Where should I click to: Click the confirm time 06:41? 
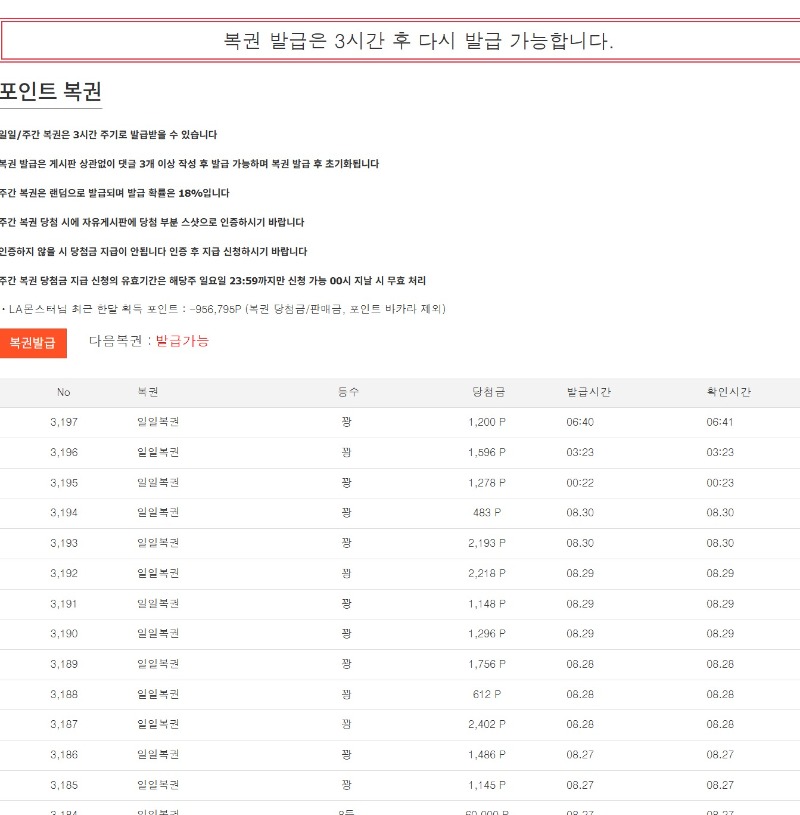720,422
